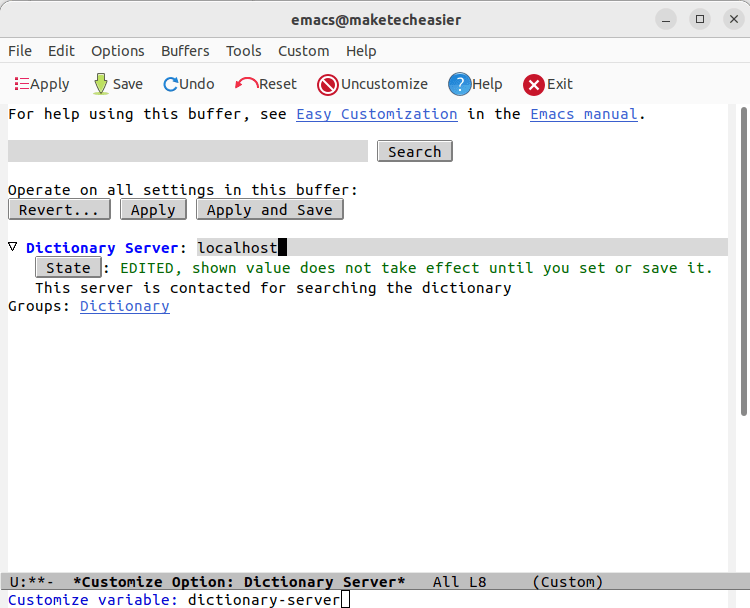Click the Search button
This screenshot has width=750, height=608.
[x=415, y=151]
